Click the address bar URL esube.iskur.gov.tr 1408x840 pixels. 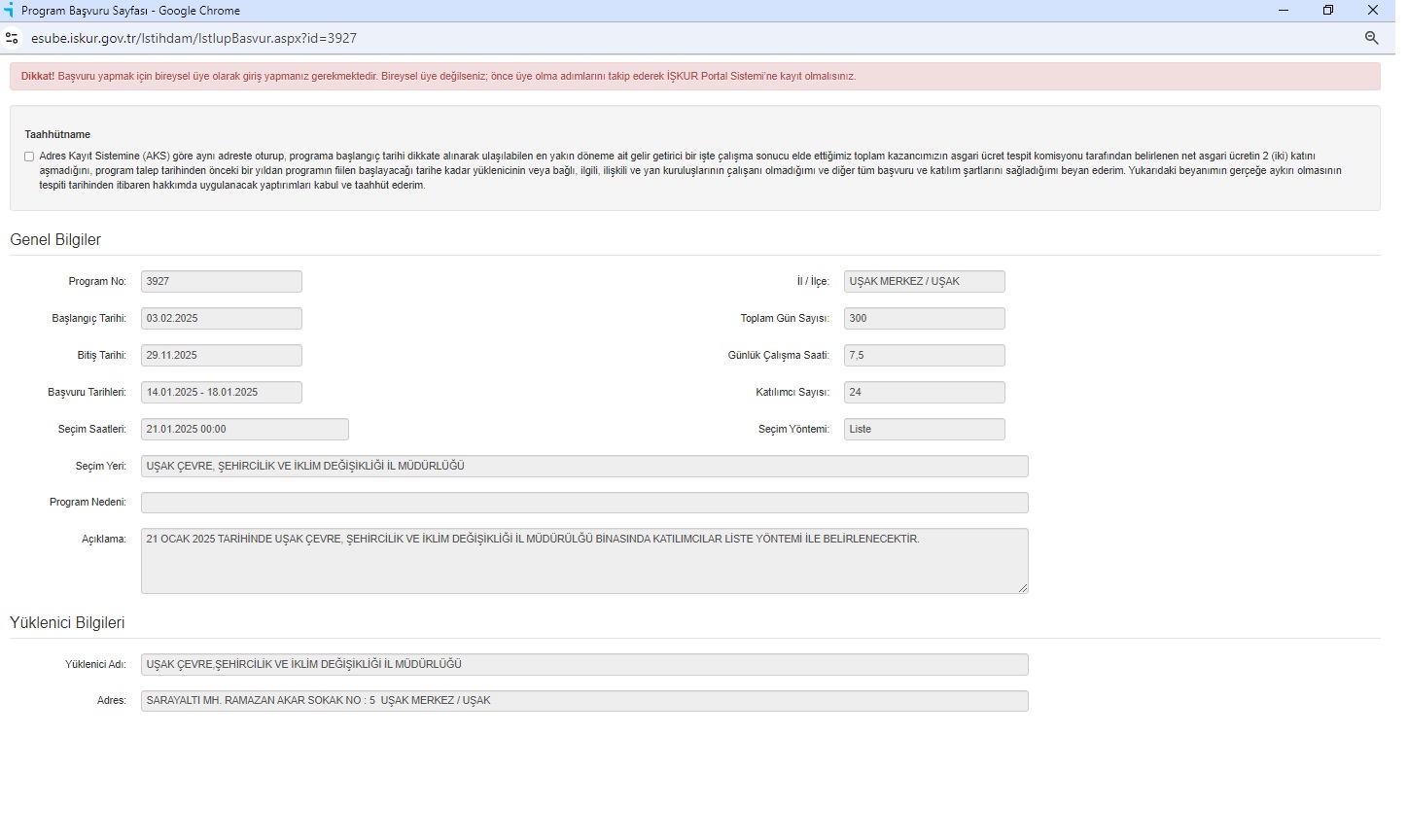tap(194, 38)
